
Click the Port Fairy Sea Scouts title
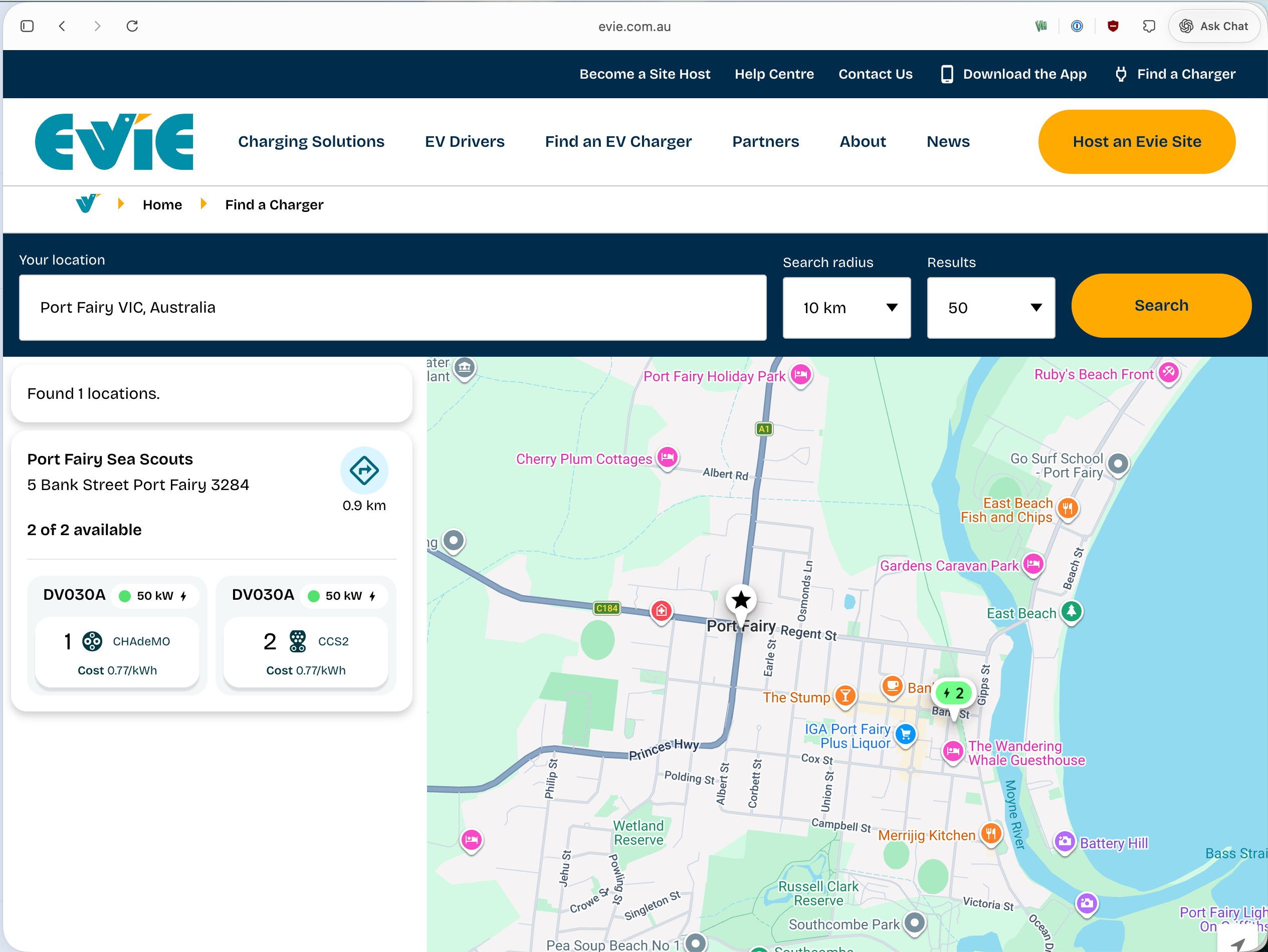(x=110, y=459)
